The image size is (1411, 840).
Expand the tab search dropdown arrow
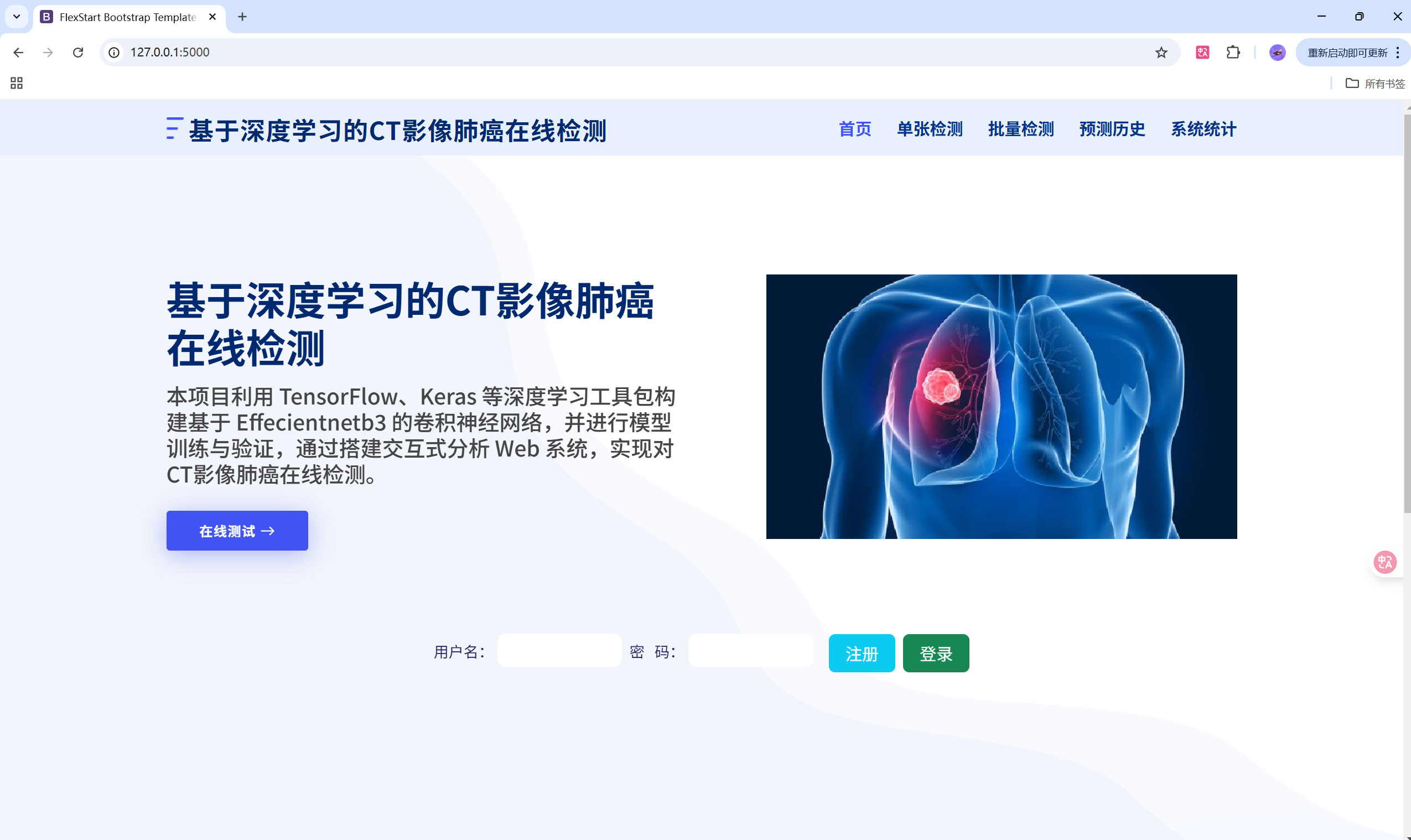click(x=17, y=17)
